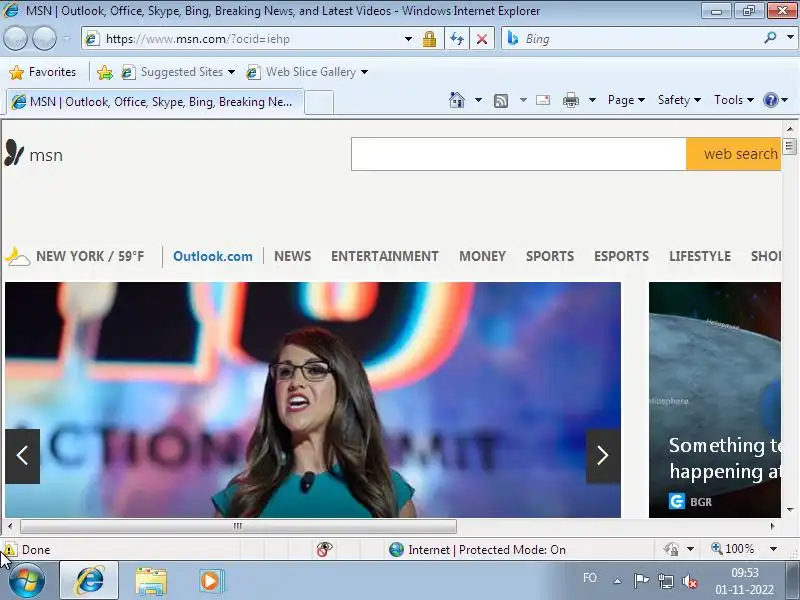800x600 pixels.
Task: Open the main carousel story image
Action: (x=313, y=399)
